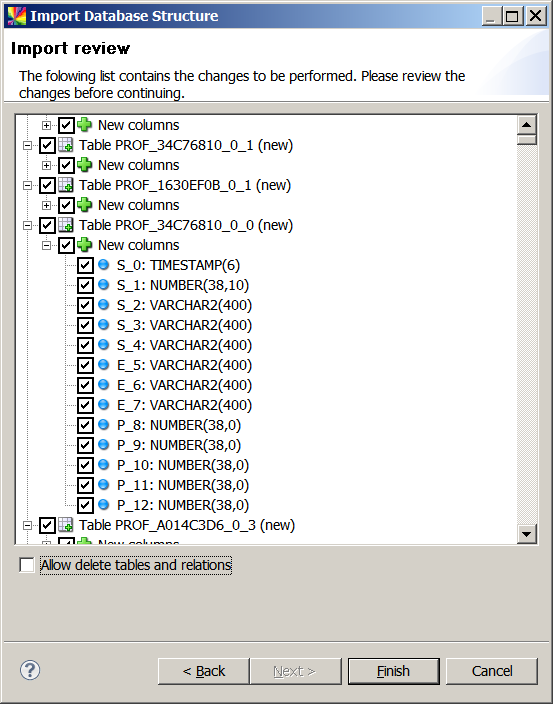553x704 pixels.
Task: Collapse Table PROF_34C76810_0_1 node
Action: click(28, 145)
